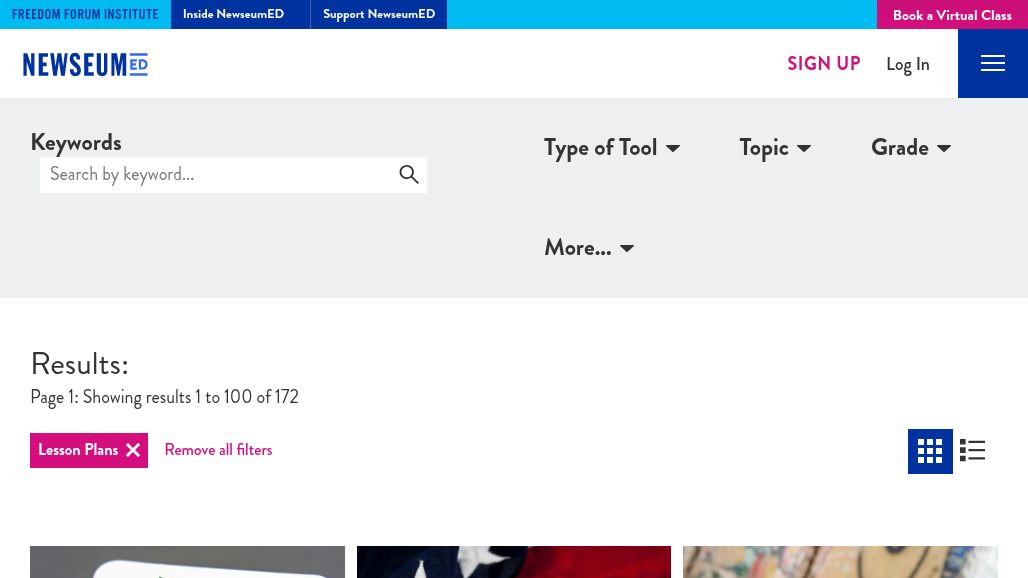Expand the More filters dropdown

pos(588,247)
